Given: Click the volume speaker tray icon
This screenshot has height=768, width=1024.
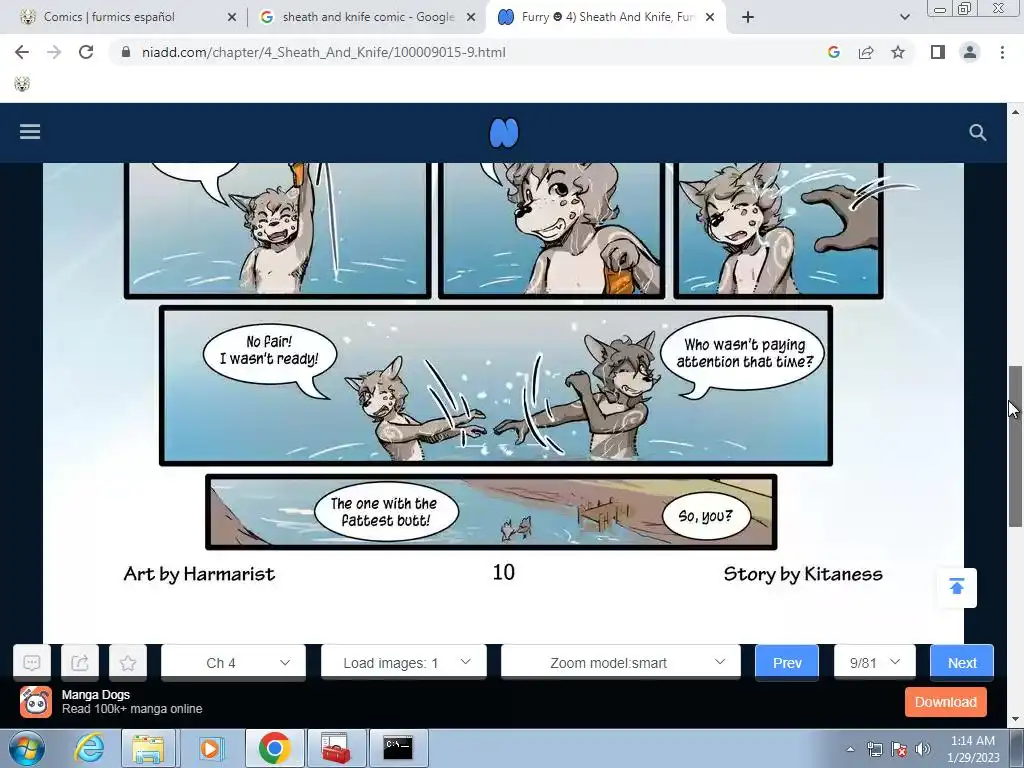Looking at the screenshot, I should 922,749.
